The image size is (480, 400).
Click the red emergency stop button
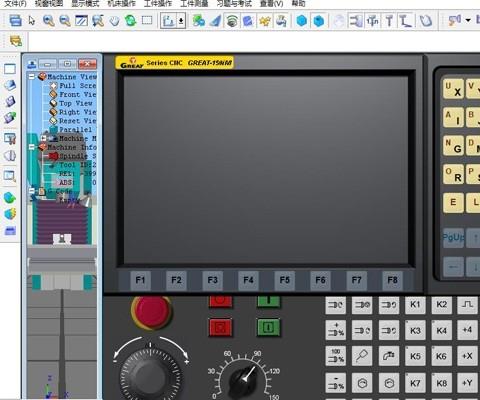click(152, 311)
